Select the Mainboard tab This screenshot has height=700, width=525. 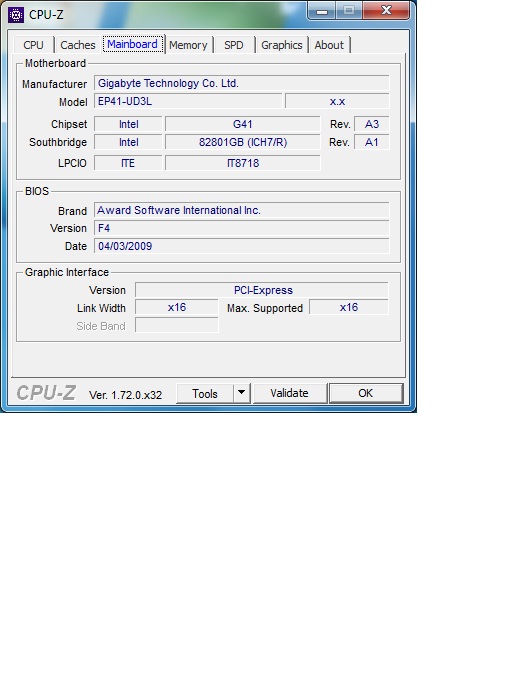(x=133, y=44)
